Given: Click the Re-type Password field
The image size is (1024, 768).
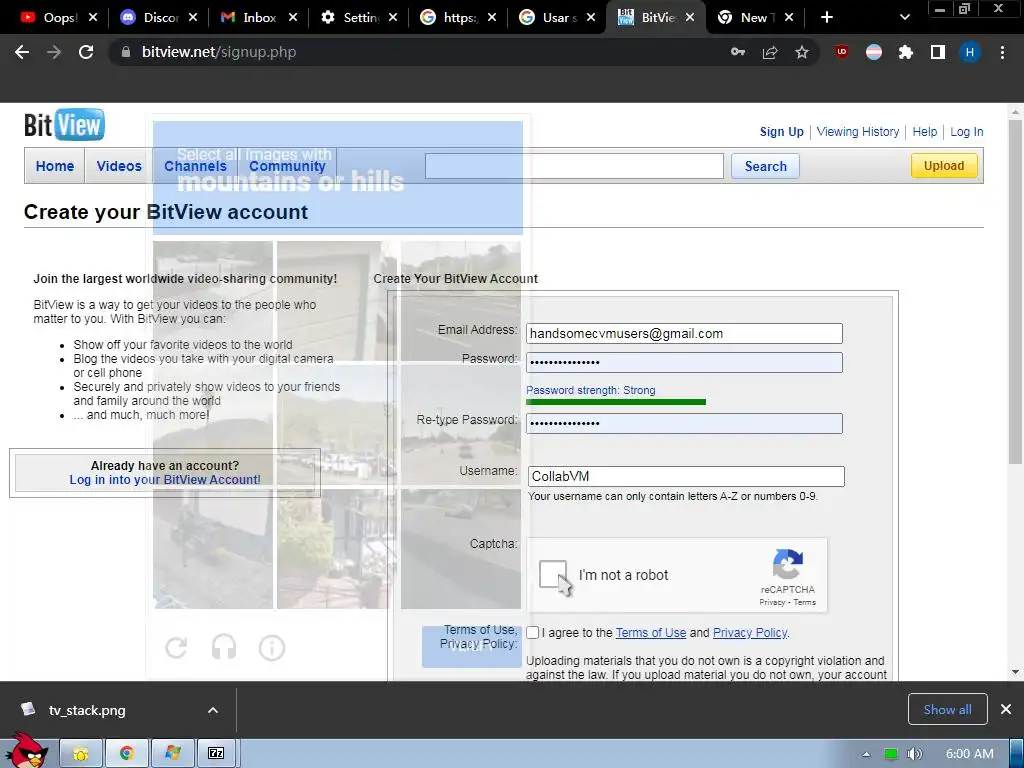Looking at the screenshot, I should 684,423.
